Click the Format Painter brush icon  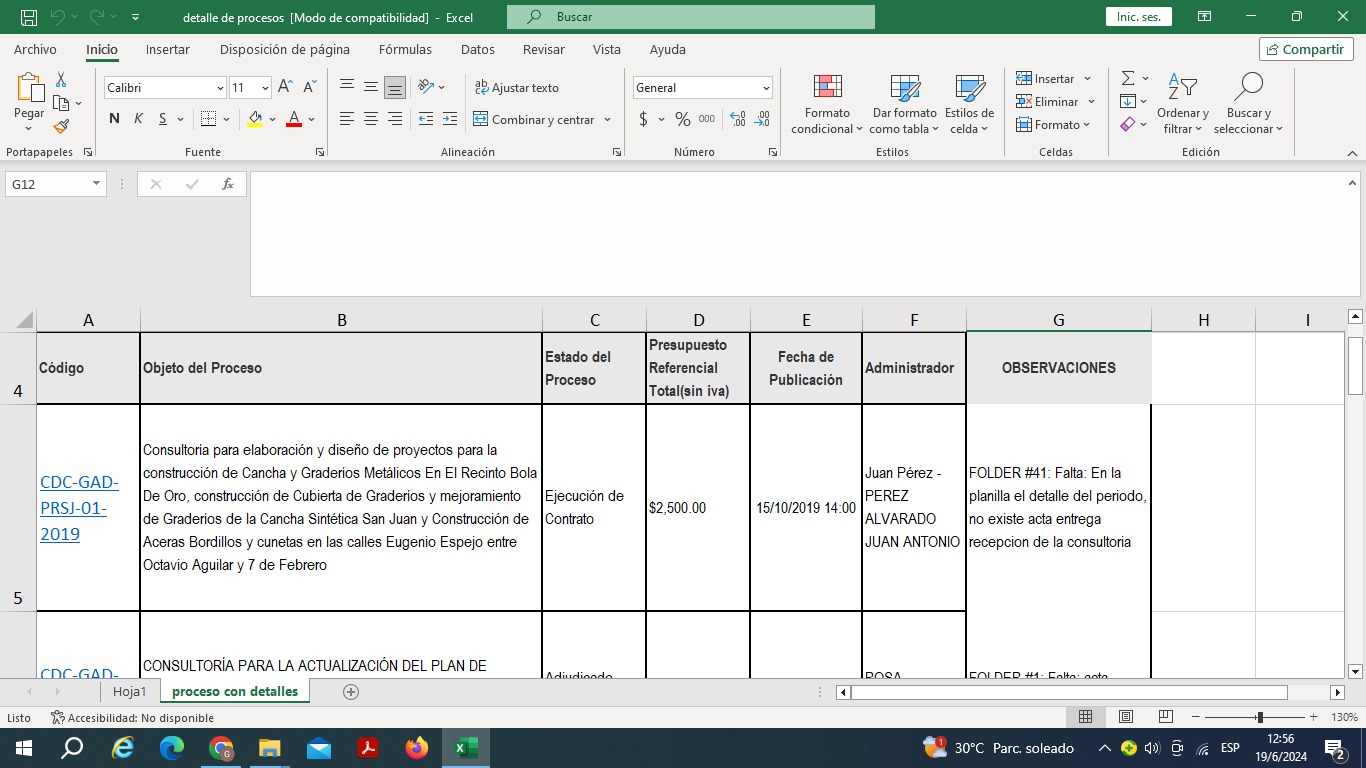tap(61, 127)
